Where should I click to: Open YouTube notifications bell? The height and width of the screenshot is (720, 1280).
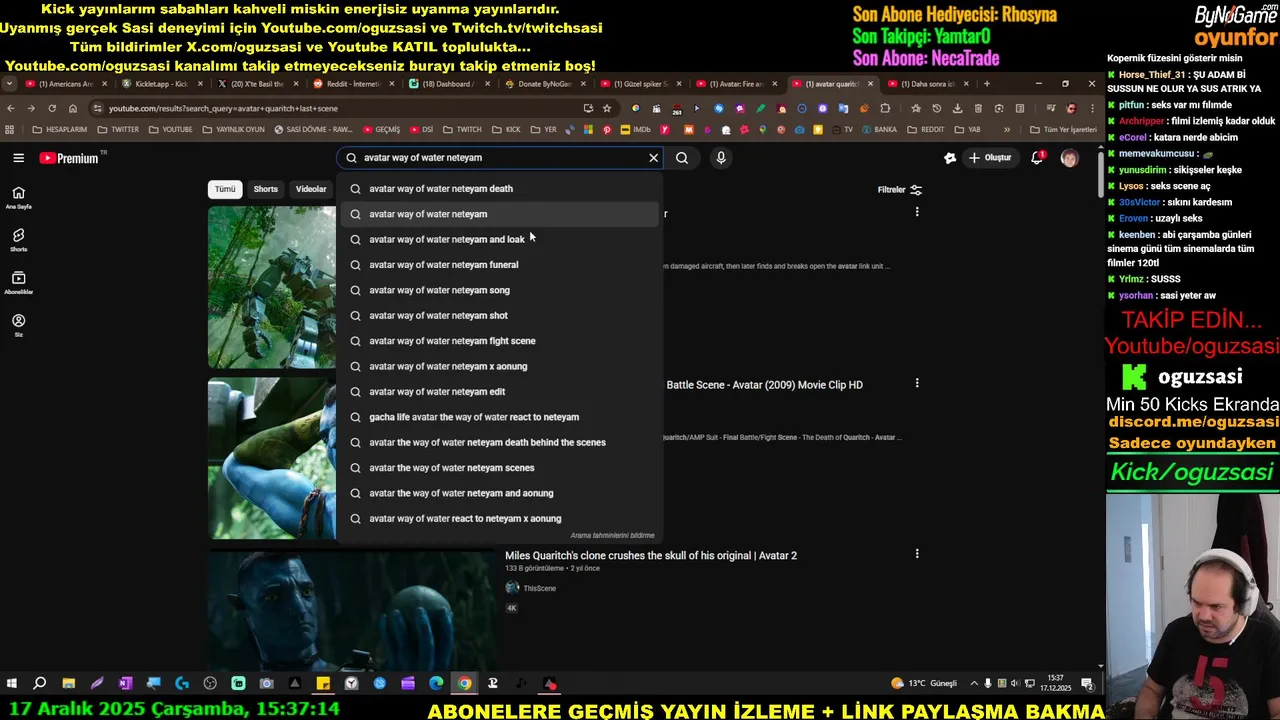(x=1037, y=158)
